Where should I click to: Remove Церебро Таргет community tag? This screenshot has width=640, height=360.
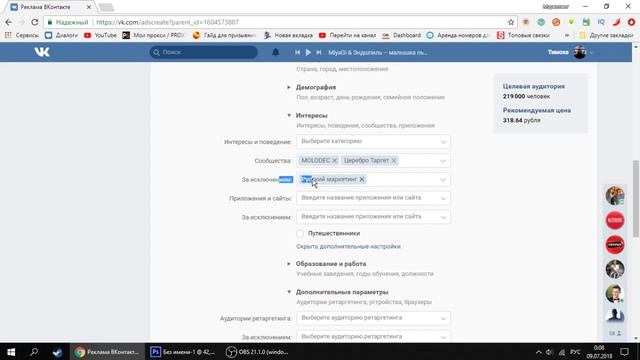pyautogui.click(x=394, y=160)
